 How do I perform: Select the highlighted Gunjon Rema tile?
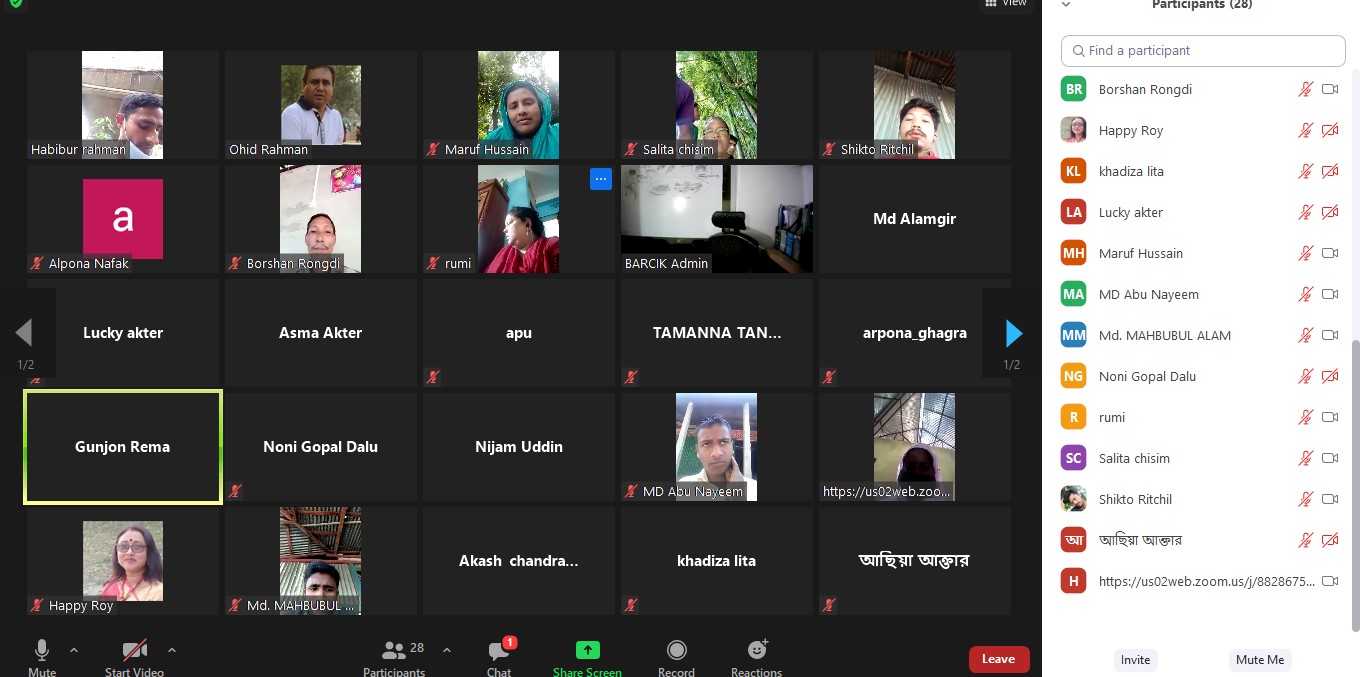[x=123, y=447]
